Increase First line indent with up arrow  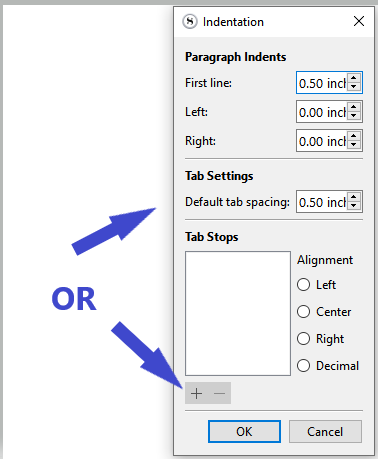(x=354, y=78)
